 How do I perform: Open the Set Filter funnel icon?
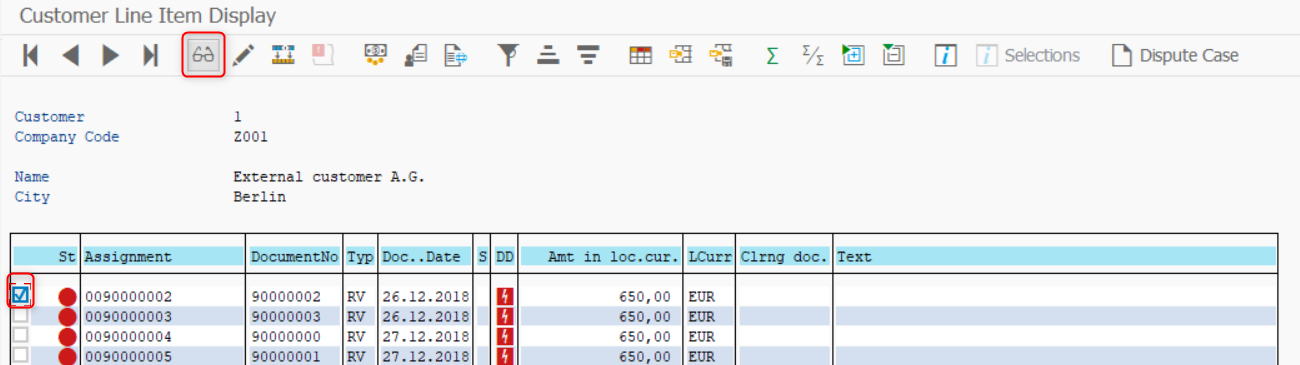[509, 55]
